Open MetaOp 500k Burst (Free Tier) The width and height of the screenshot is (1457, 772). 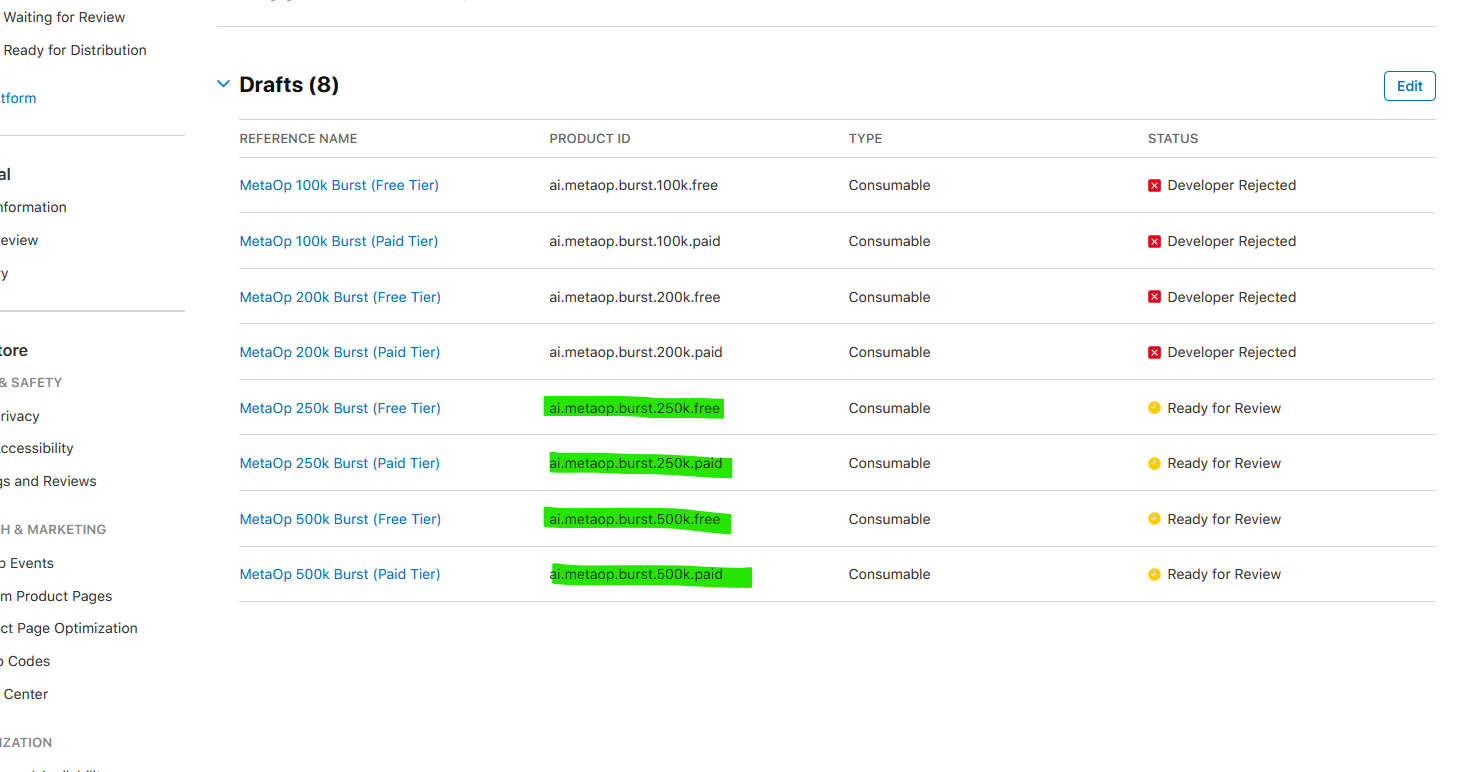click(340, 519)
